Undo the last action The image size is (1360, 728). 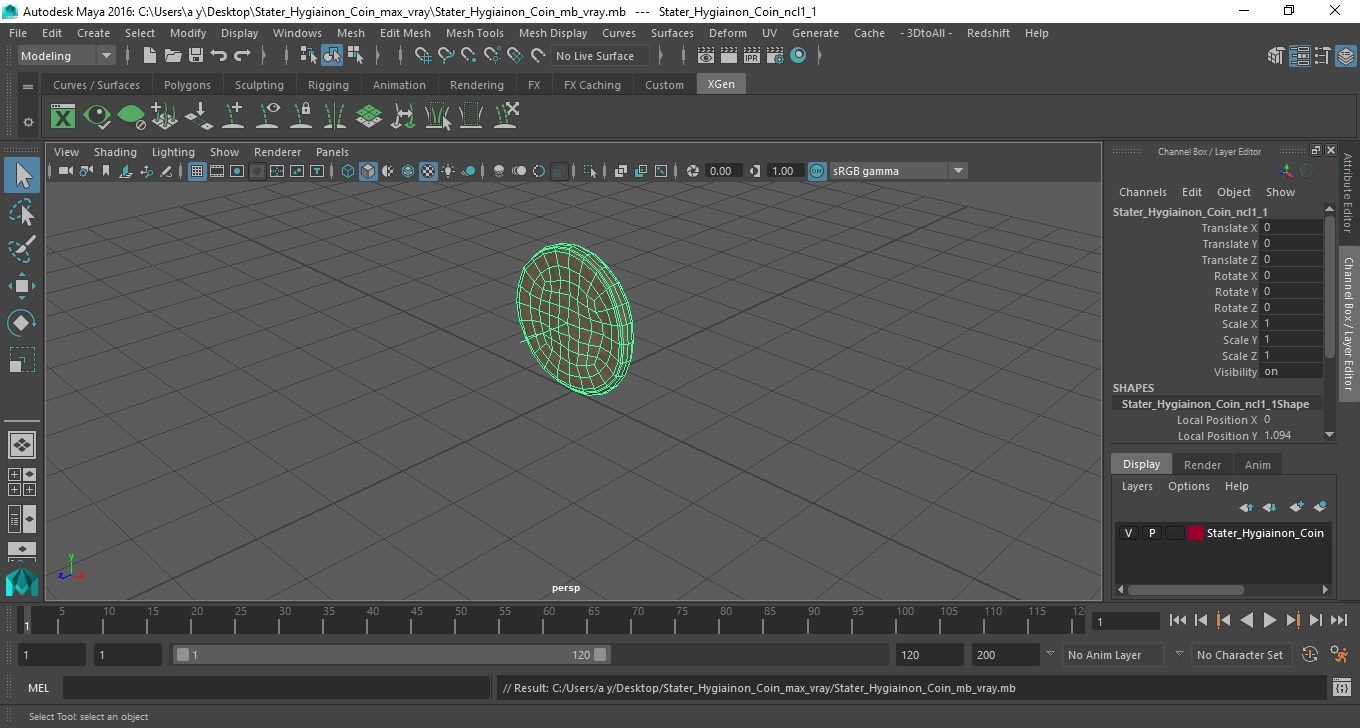click(x=219, y=56)
